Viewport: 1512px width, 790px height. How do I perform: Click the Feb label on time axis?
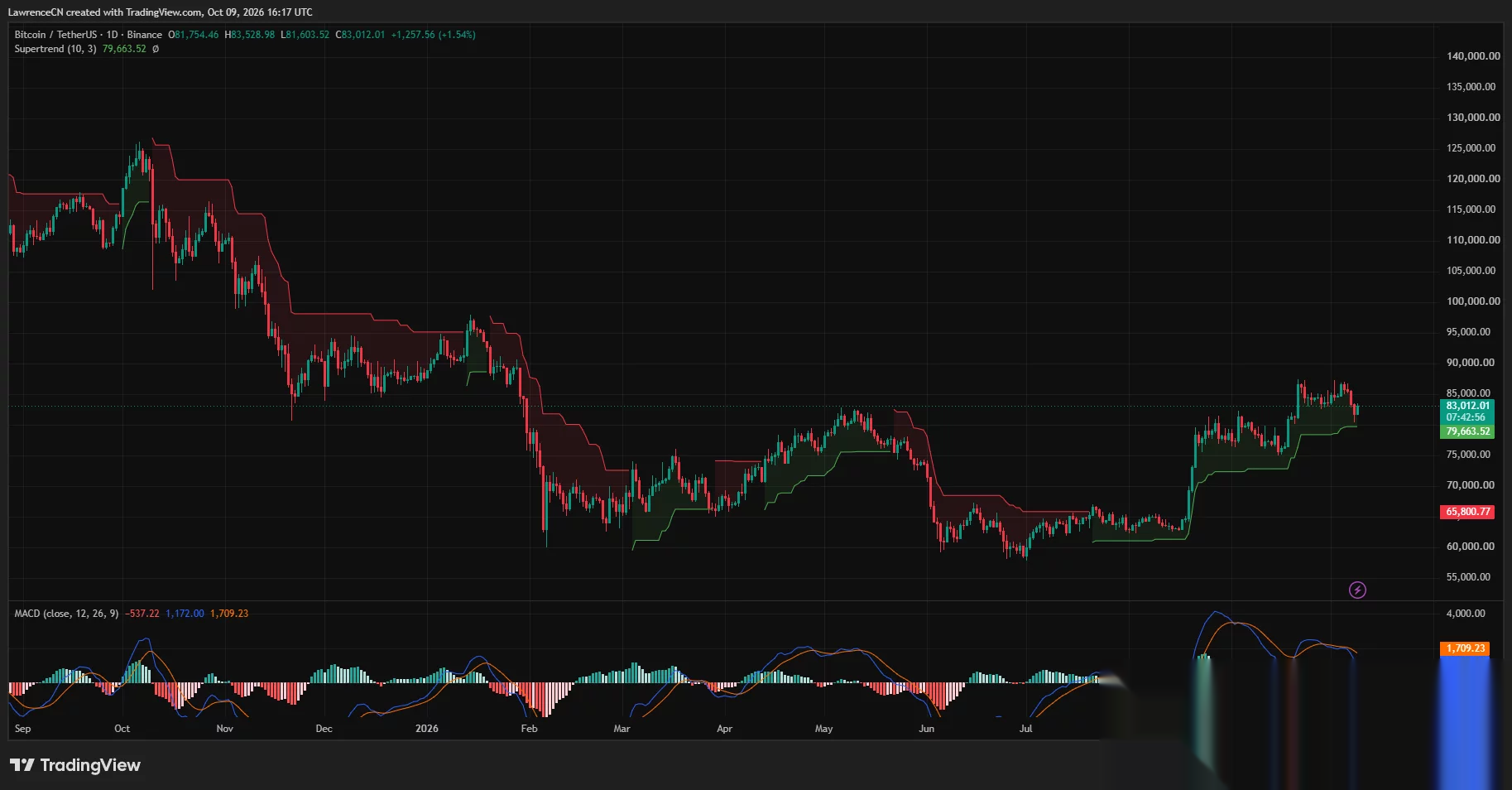click(x=529, y=729)
